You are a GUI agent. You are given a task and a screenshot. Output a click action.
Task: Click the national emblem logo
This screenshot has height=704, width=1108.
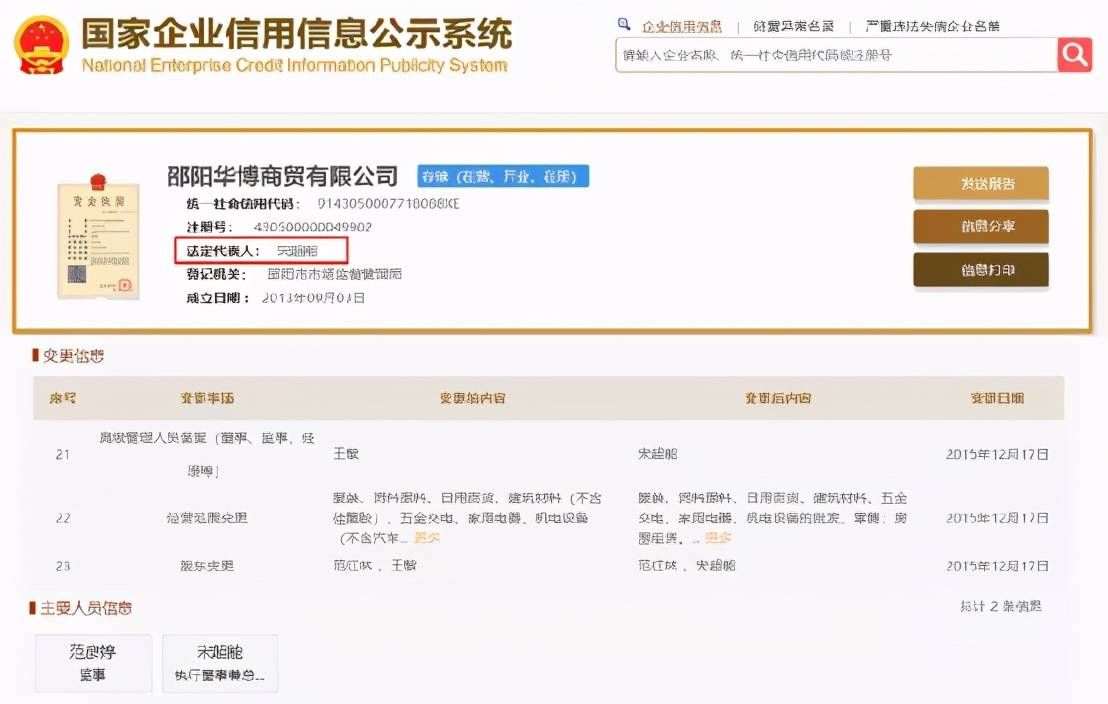coord(41,45)
